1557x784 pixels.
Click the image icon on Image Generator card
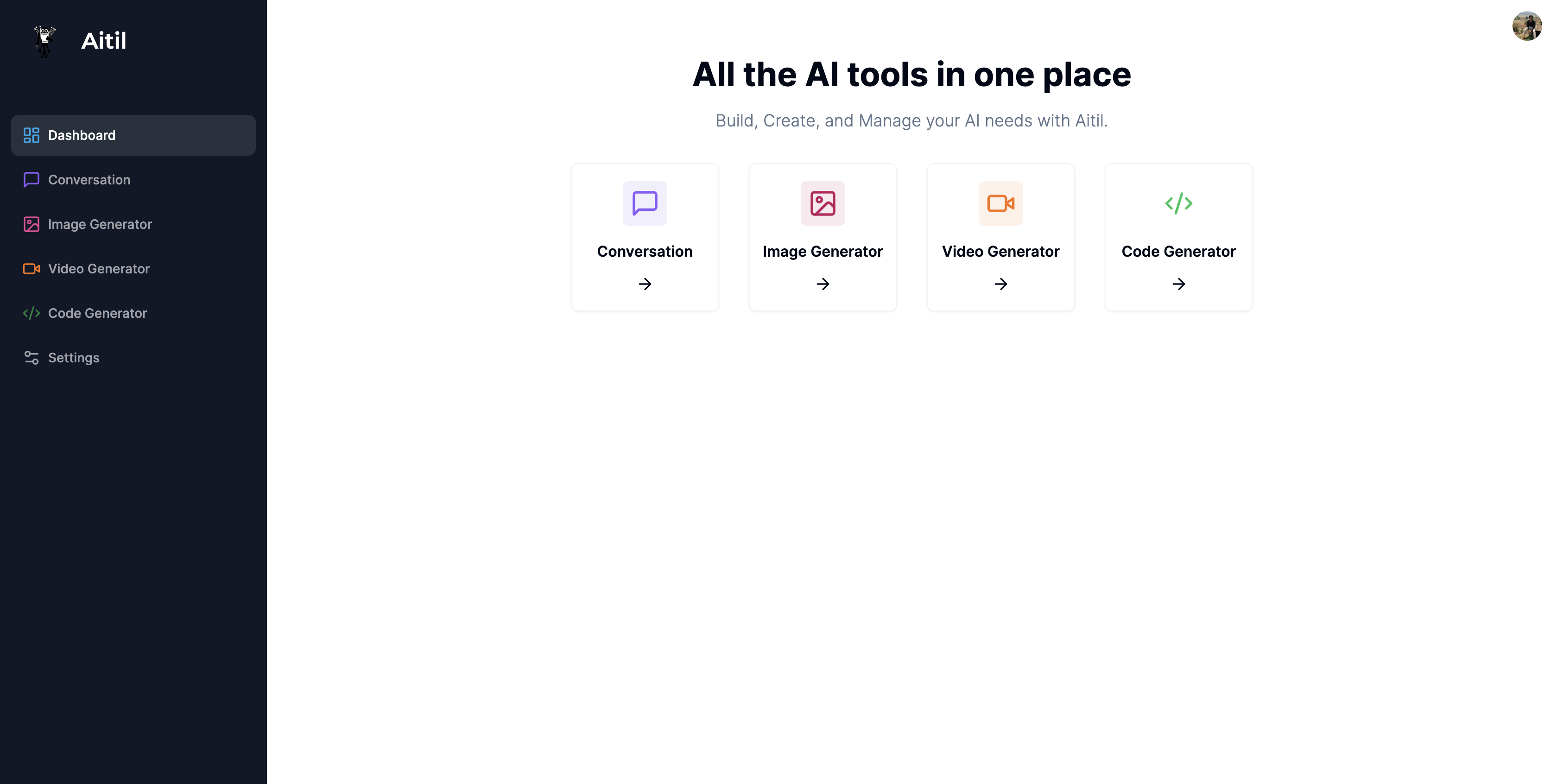822,203
